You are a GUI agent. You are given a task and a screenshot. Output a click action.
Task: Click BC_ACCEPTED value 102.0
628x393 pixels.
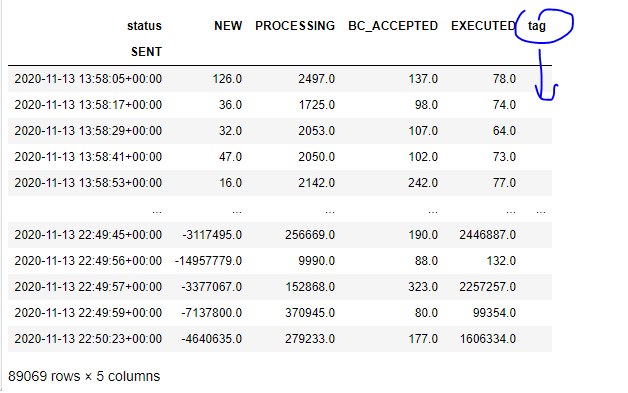tap(423, 157)
